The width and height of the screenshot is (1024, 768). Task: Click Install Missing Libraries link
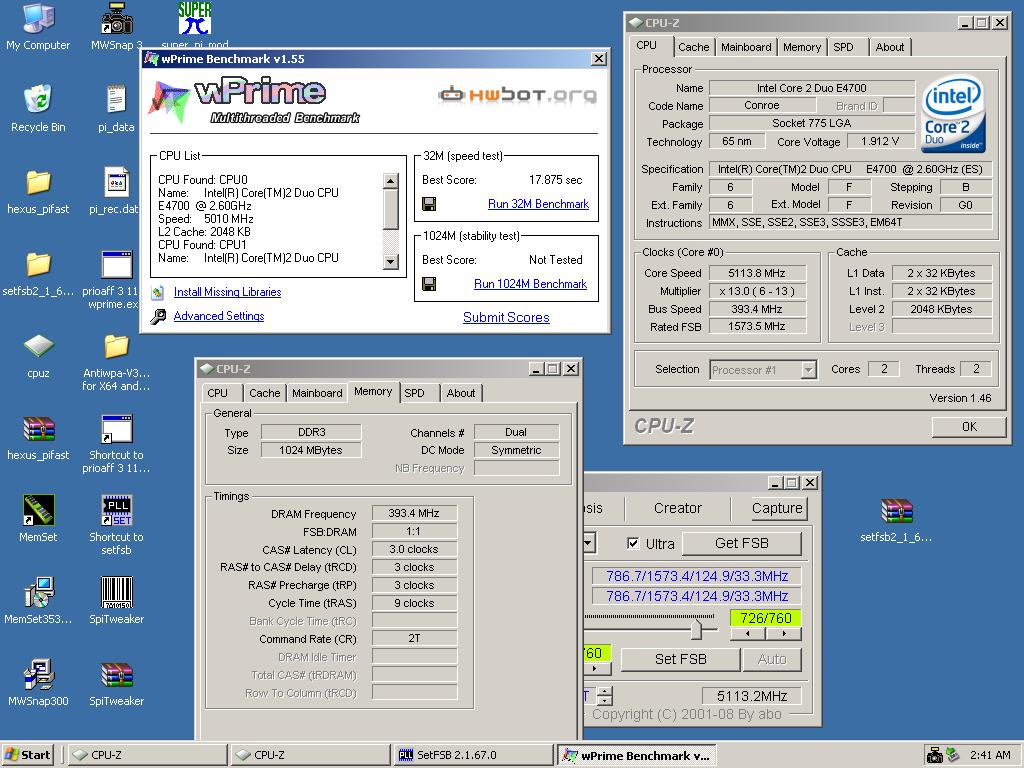(x=227, y=292)
